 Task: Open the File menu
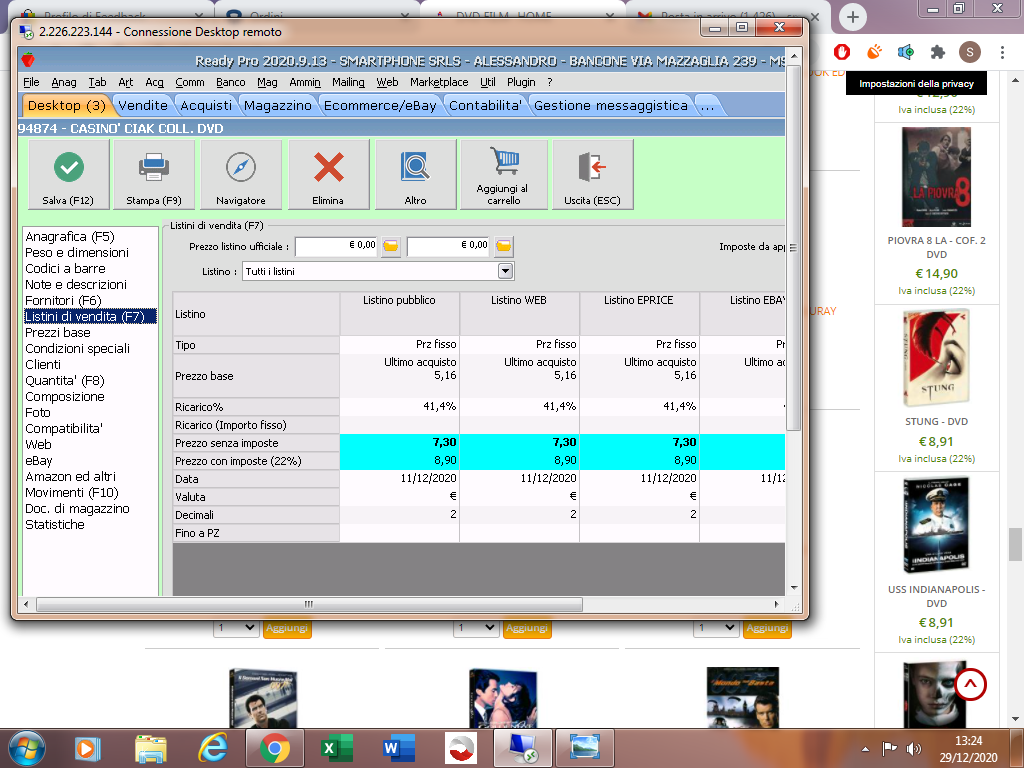[31, 82]
